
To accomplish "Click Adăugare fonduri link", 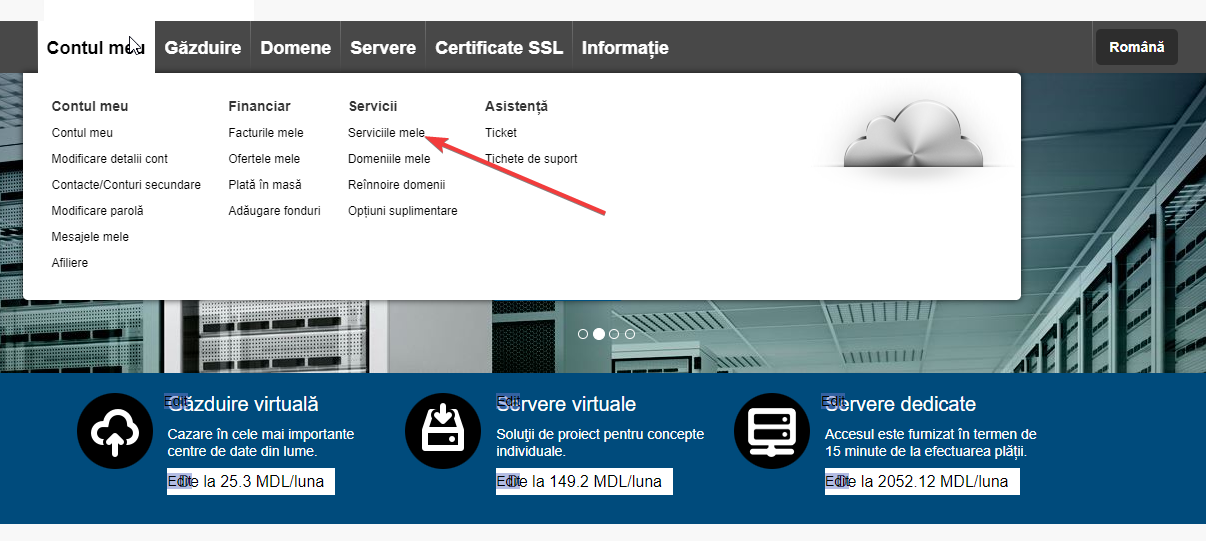I will tap(274, 211).
